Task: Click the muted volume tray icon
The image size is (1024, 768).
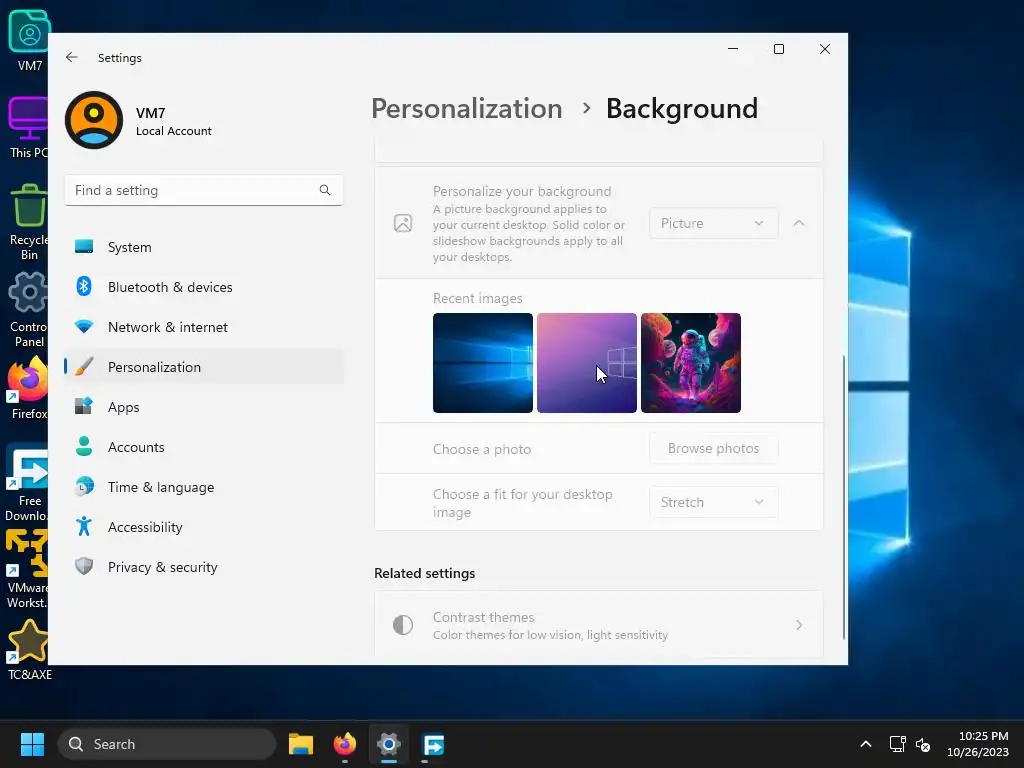Action: tap(923, 744)
